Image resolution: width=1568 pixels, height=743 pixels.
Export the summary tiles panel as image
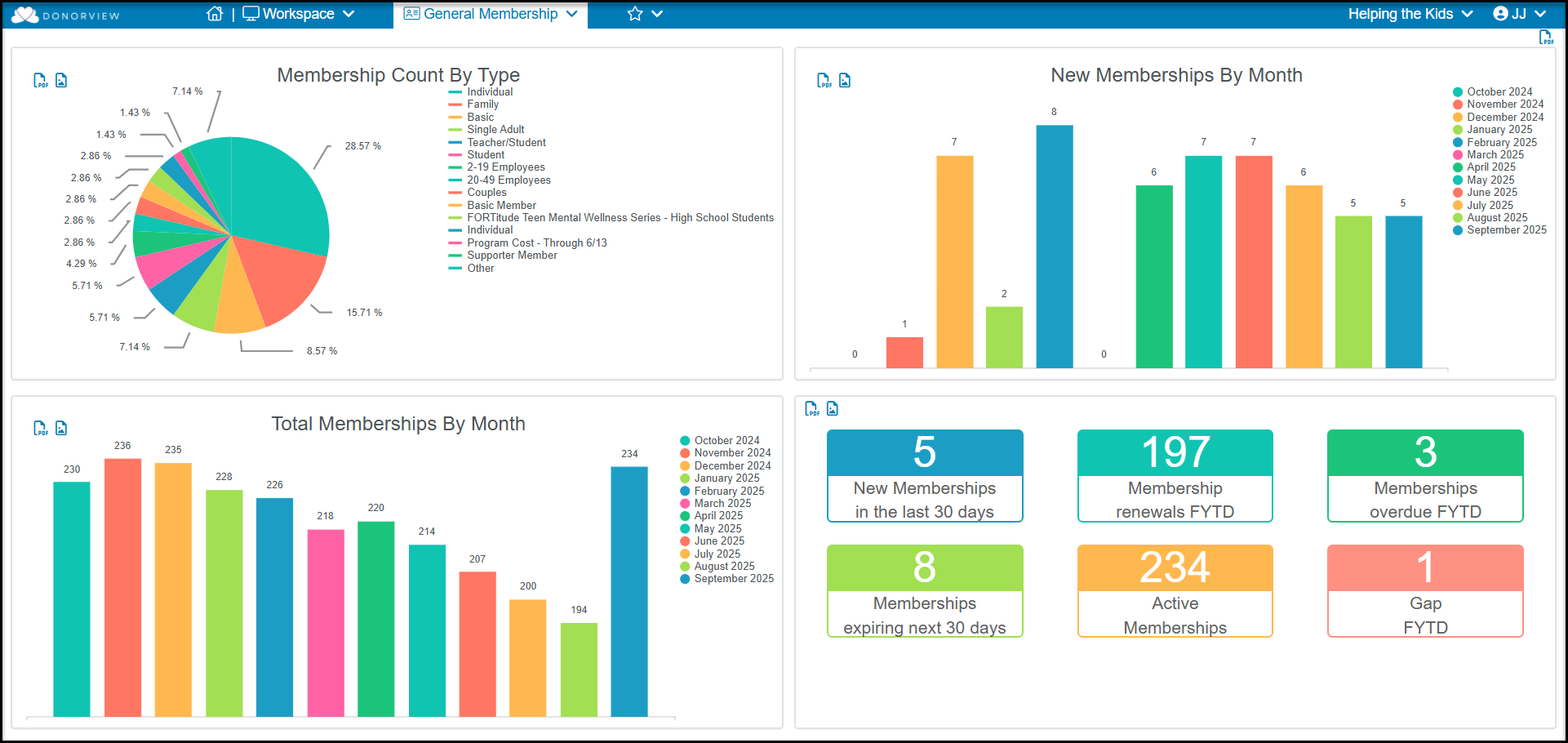[x=833, y=408]
